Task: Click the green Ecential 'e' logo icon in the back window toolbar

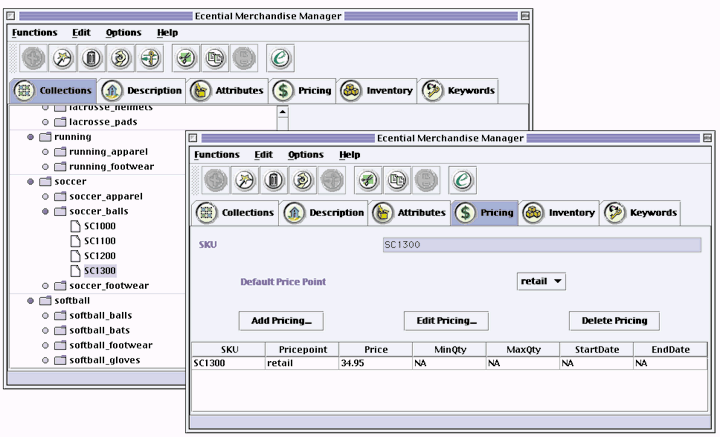Action: [280, 58]
